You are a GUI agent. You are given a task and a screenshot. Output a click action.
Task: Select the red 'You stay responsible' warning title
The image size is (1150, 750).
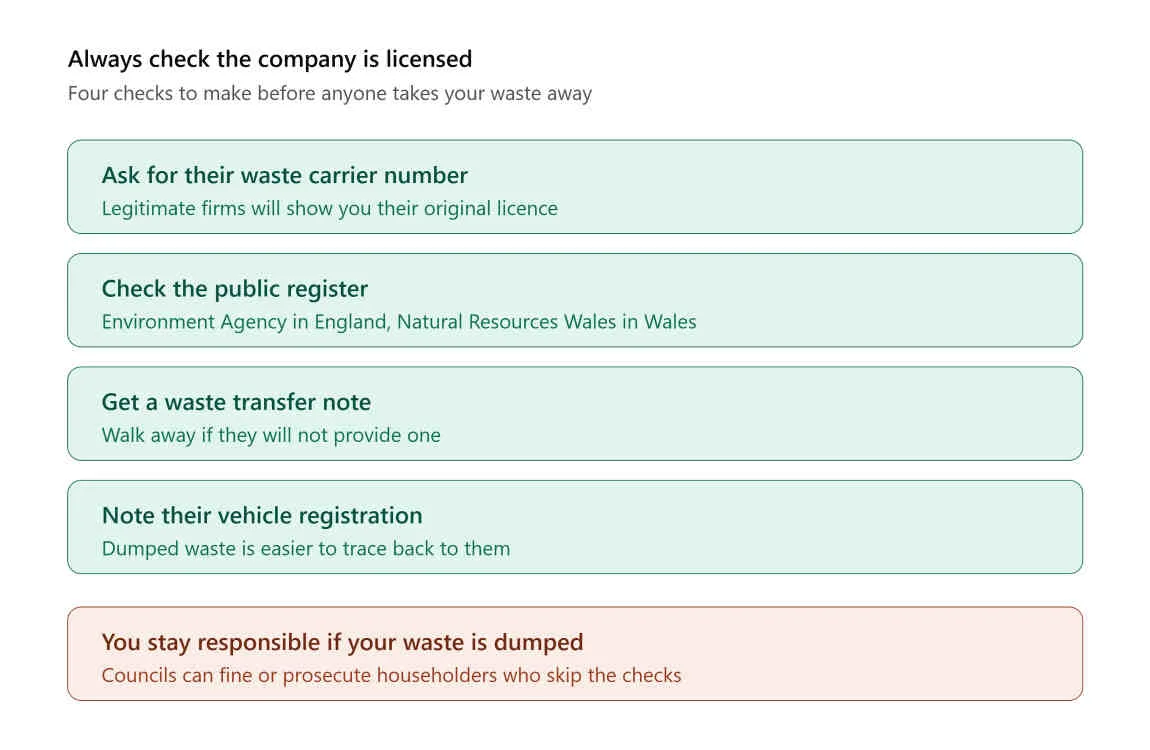point(343,642)
